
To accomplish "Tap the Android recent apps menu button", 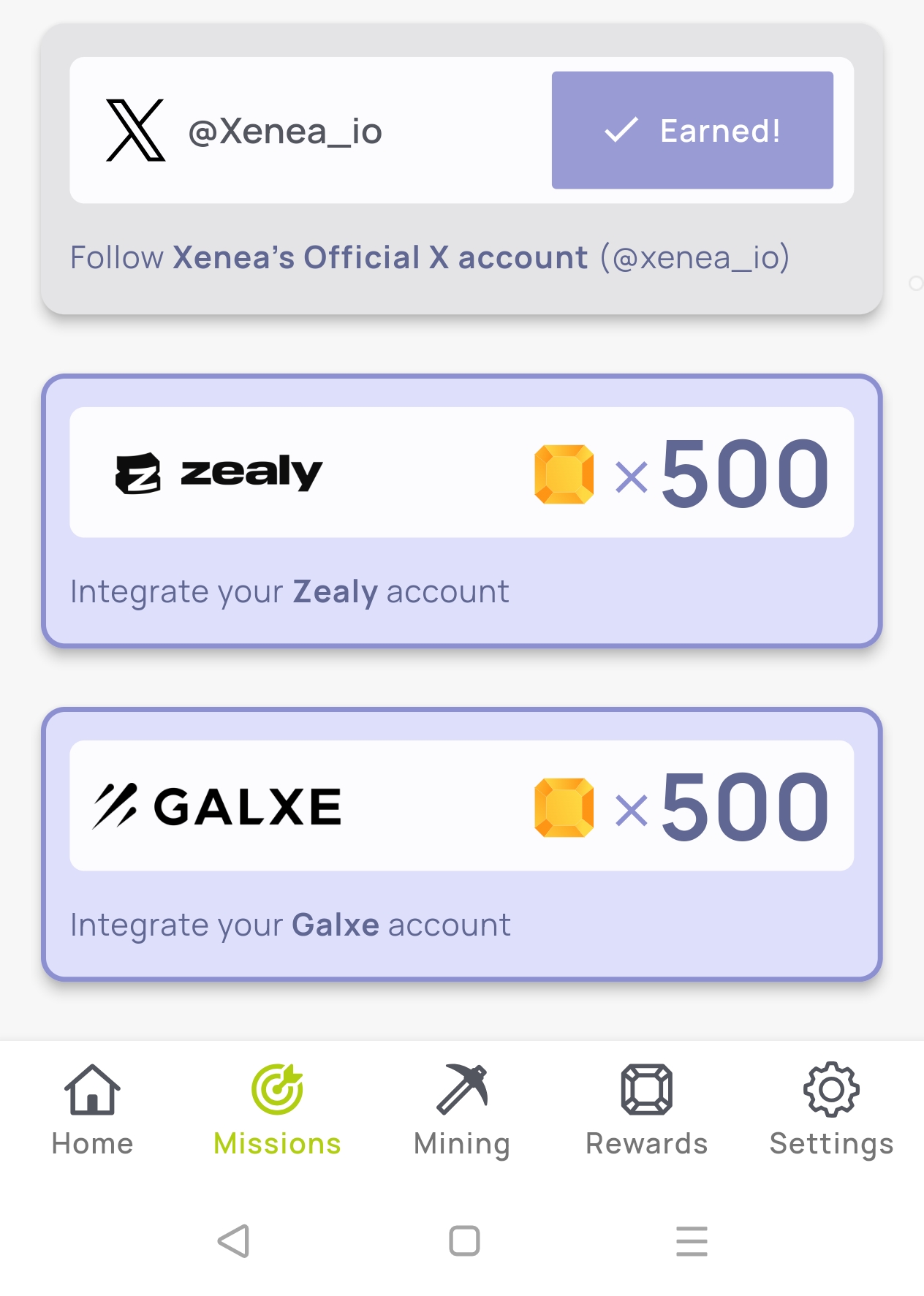I will coord(692,1241).
